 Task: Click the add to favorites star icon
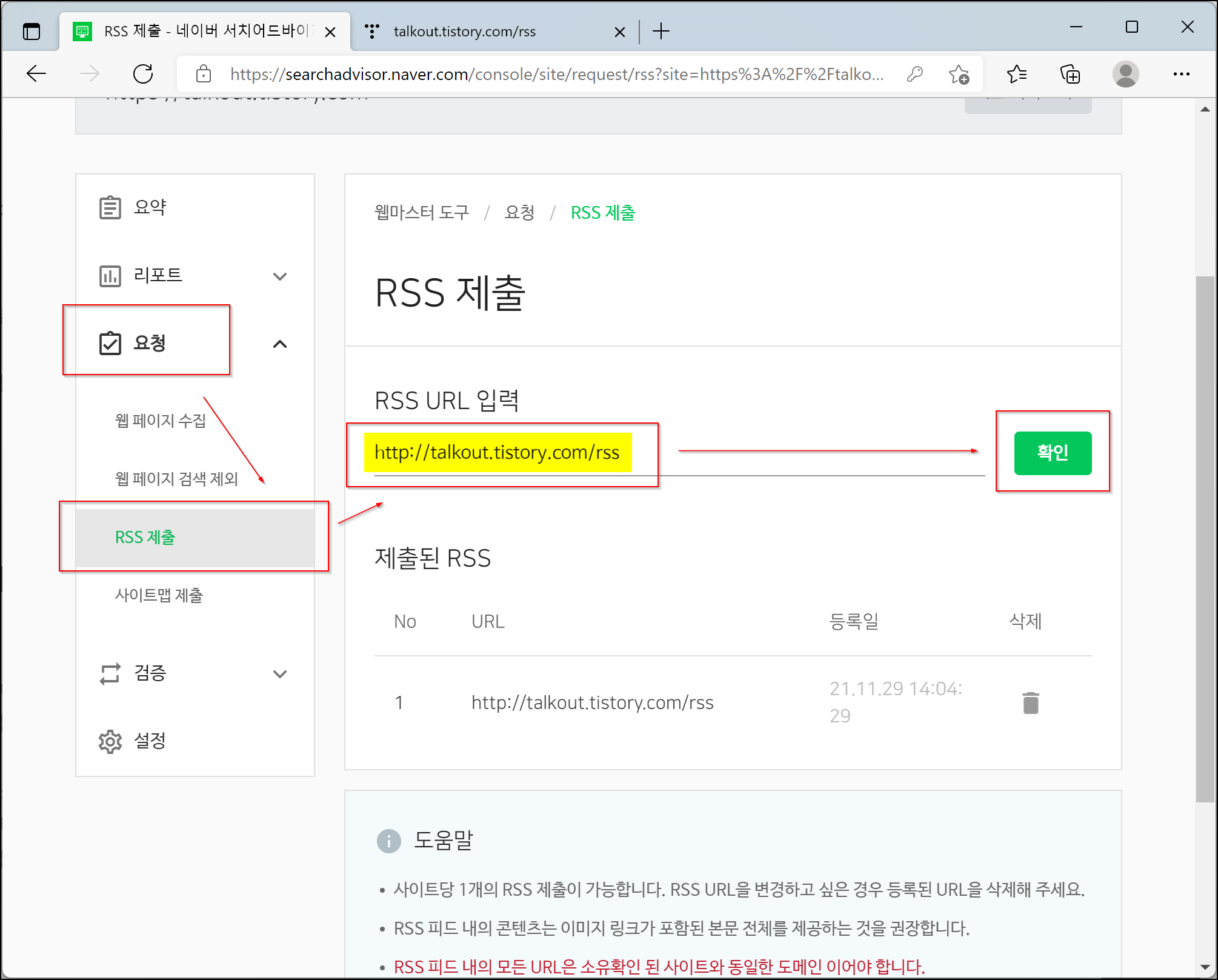point(959,74)
